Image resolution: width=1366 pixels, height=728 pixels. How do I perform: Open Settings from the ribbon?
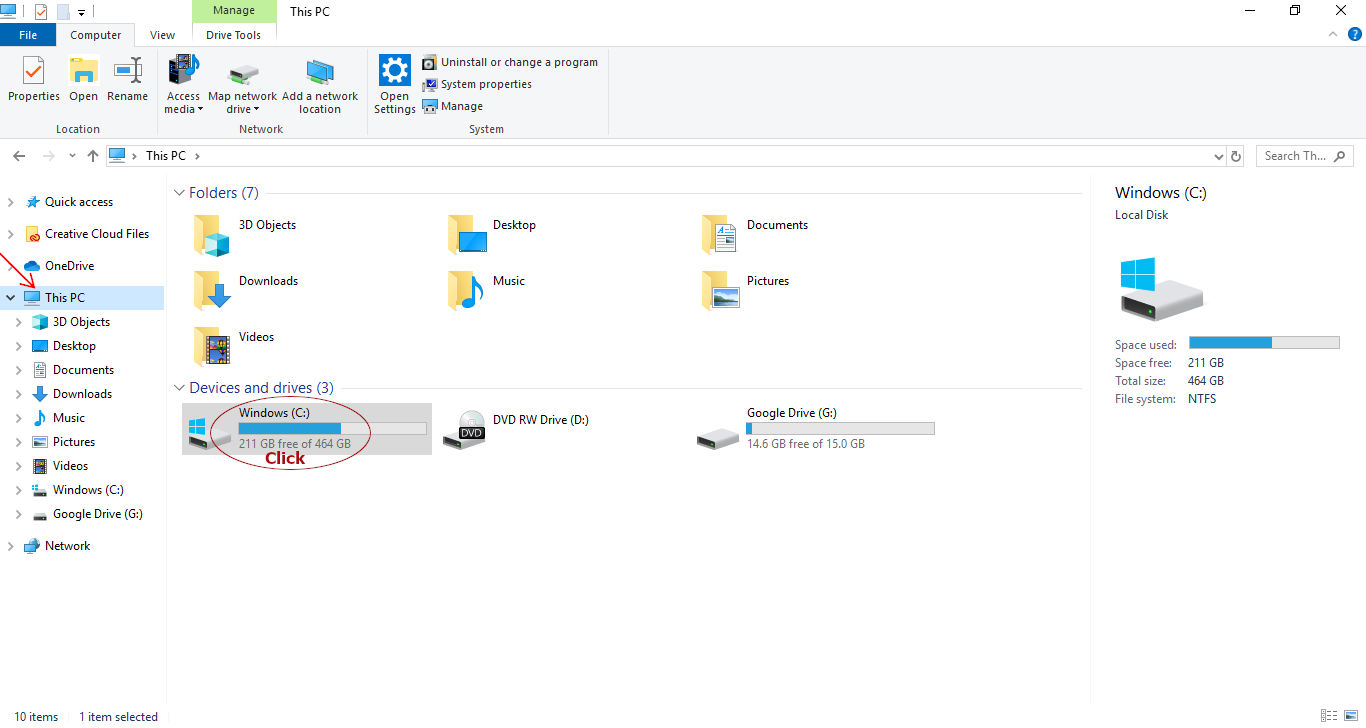[x=395, y=85]
